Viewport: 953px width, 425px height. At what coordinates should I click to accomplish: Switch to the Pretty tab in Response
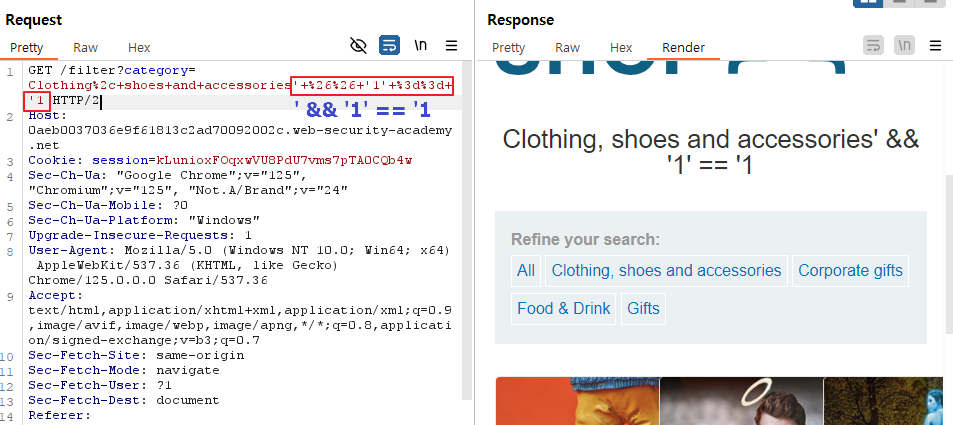click(508, 47)
